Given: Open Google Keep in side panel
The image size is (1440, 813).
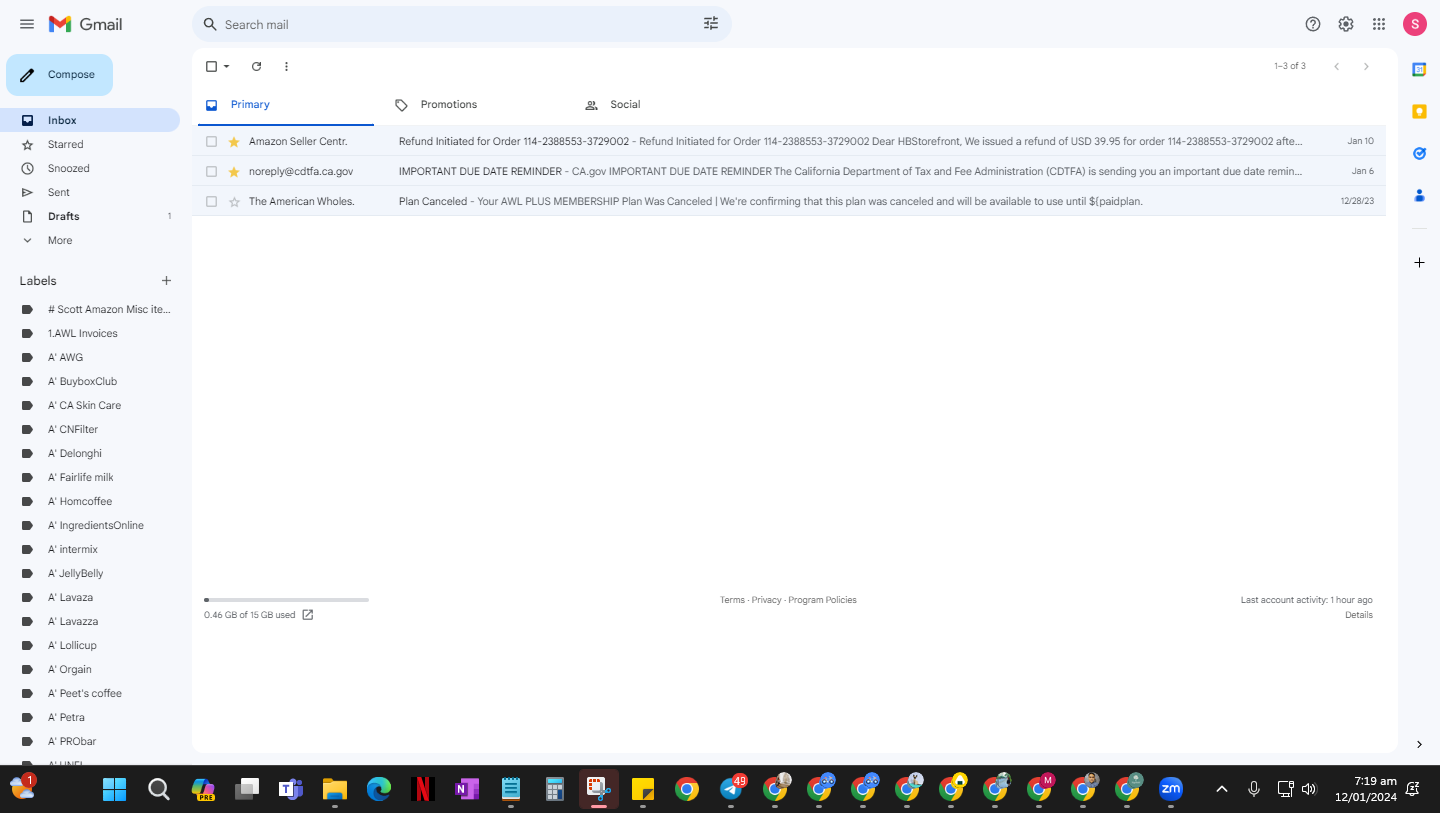Looking at the screenshot, I should [x=1419, y=111].
